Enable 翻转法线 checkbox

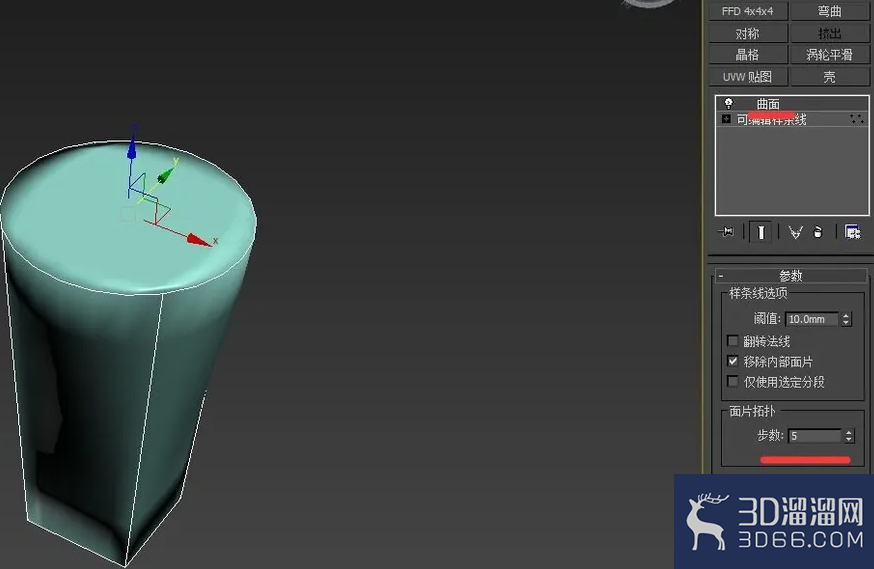pos(733,341)
